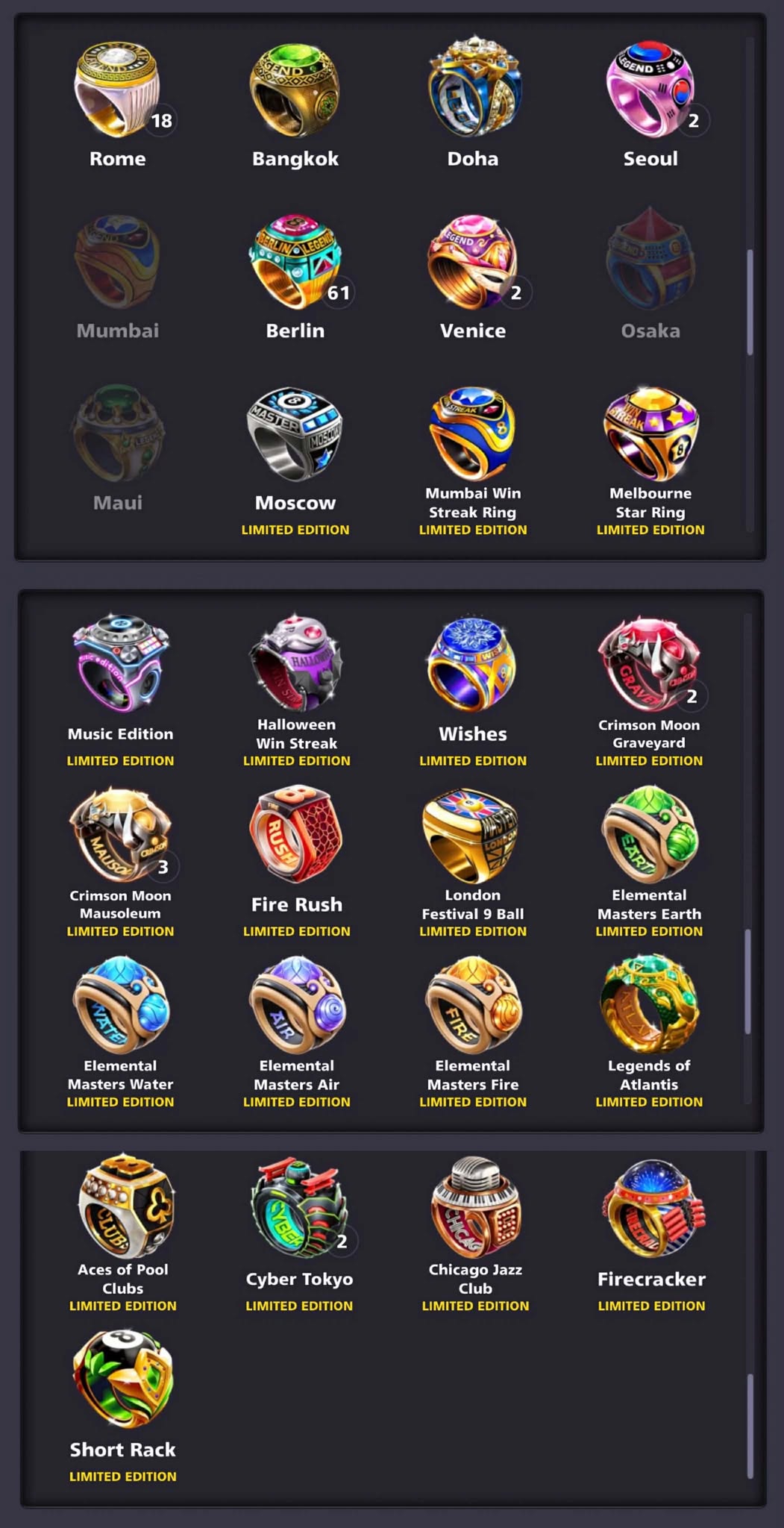This screenshot has height=1528, width=784.
Task: Choose the Legends of Atlantis ring
Action: pyautogui.click(x=649, y=1004)
